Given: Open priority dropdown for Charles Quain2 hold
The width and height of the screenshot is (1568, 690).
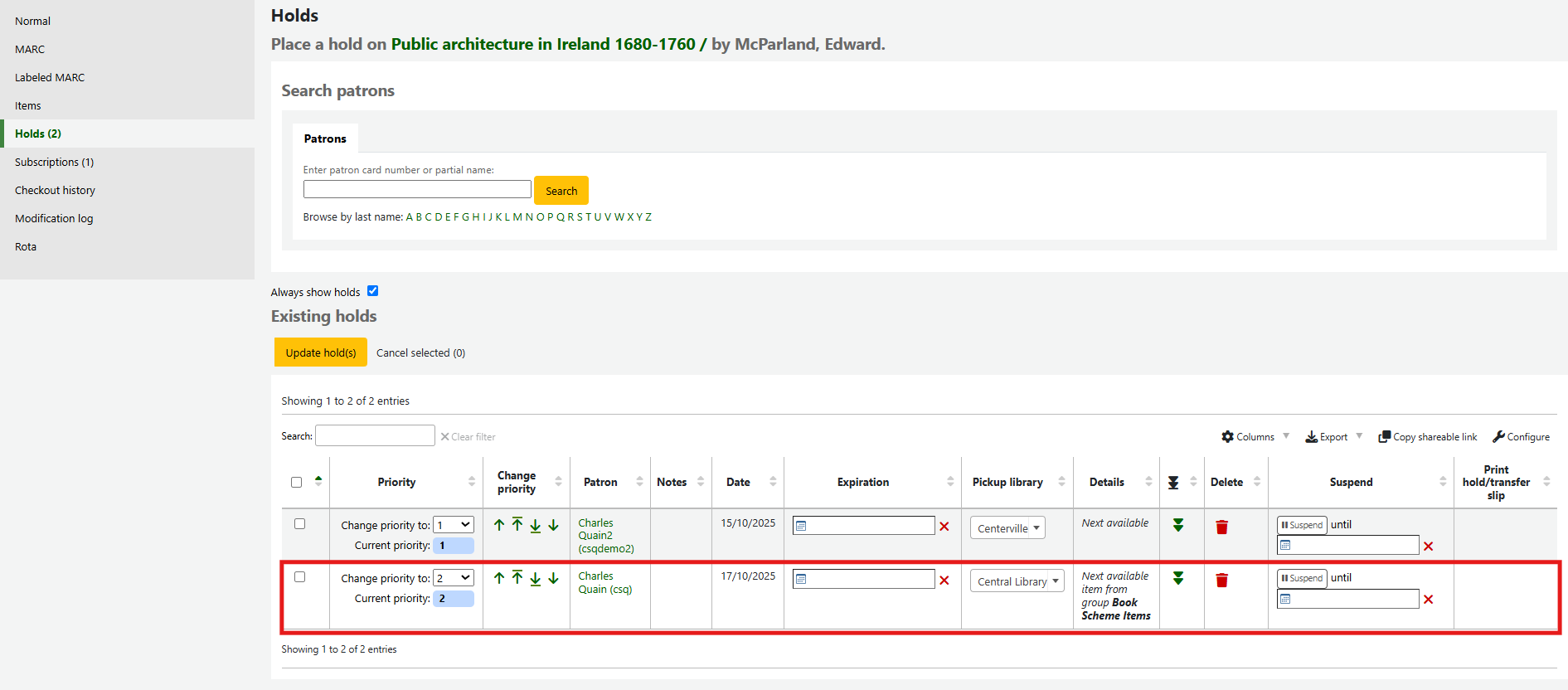Looking at the screenshot, I should [x=454, y=525].
